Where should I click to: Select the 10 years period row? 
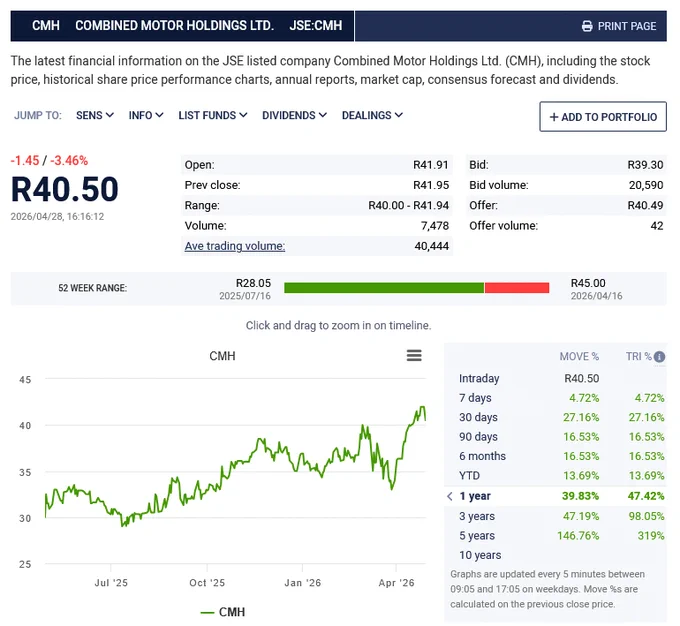[x=556, y=555]
